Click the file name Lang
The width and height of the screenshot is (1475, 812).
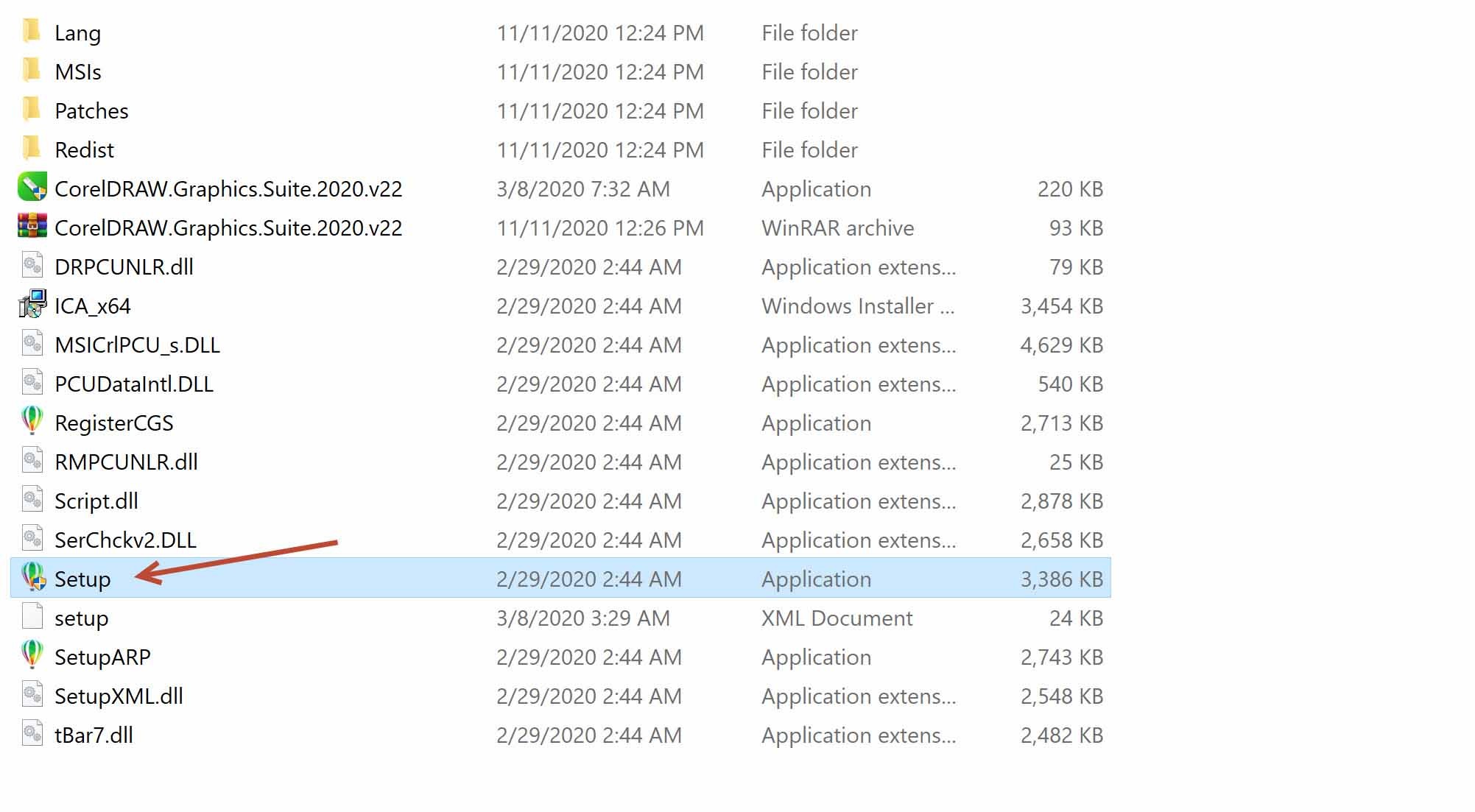(x=77, y=33)
